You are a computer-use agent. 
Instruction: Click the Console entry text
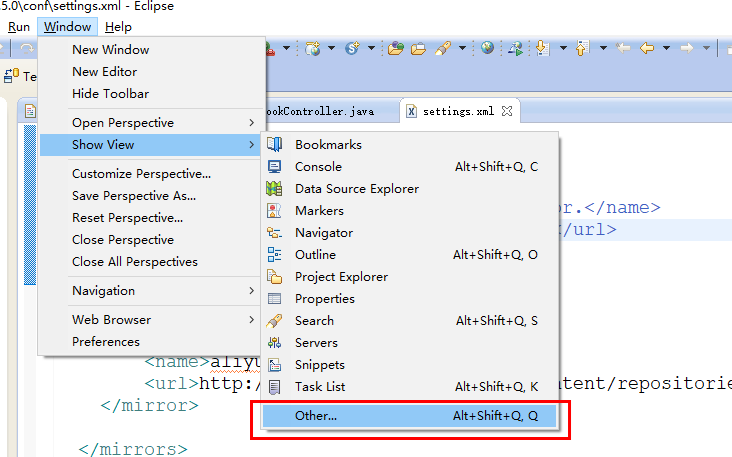[318, 167]
